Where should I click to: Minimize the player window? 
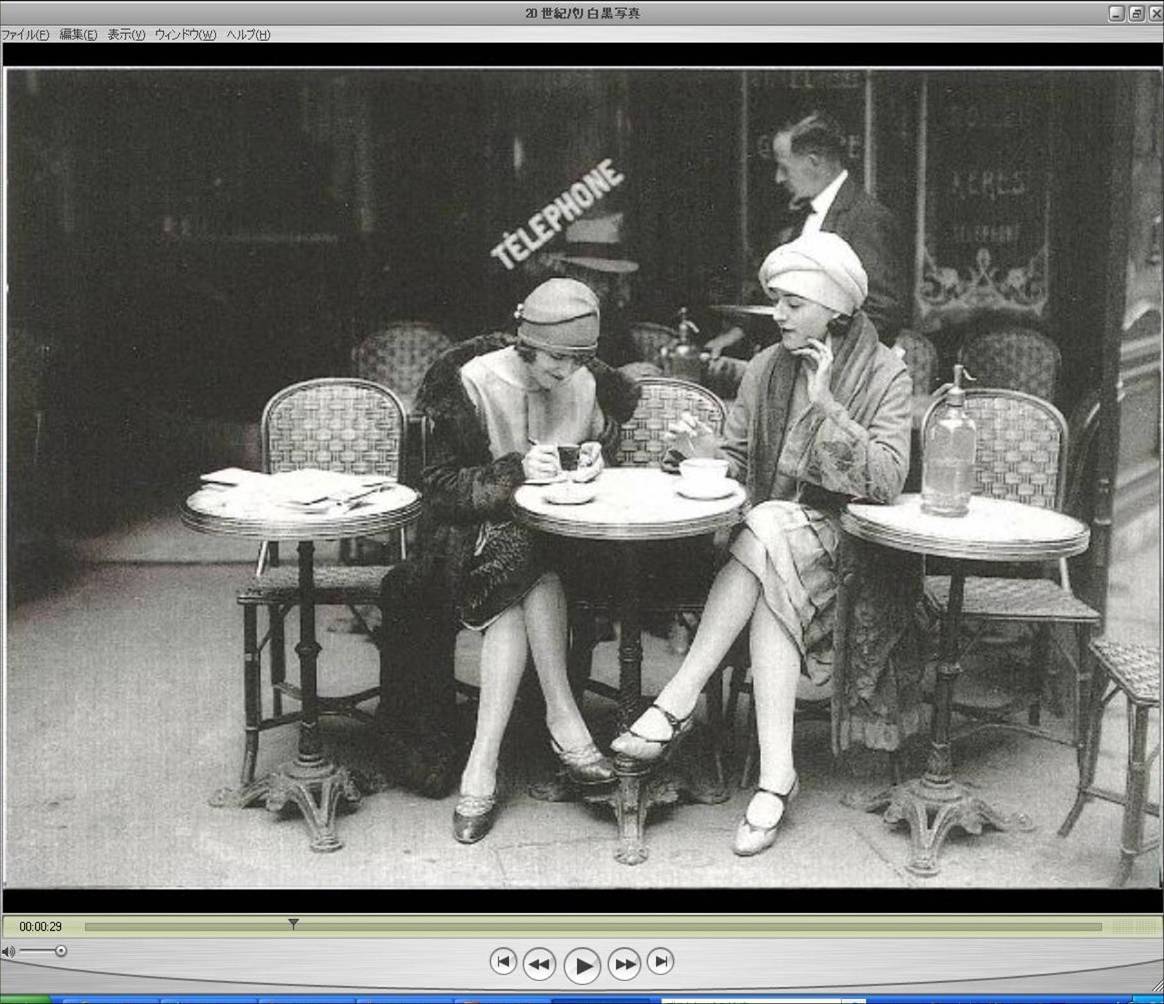coord(1116,13)
